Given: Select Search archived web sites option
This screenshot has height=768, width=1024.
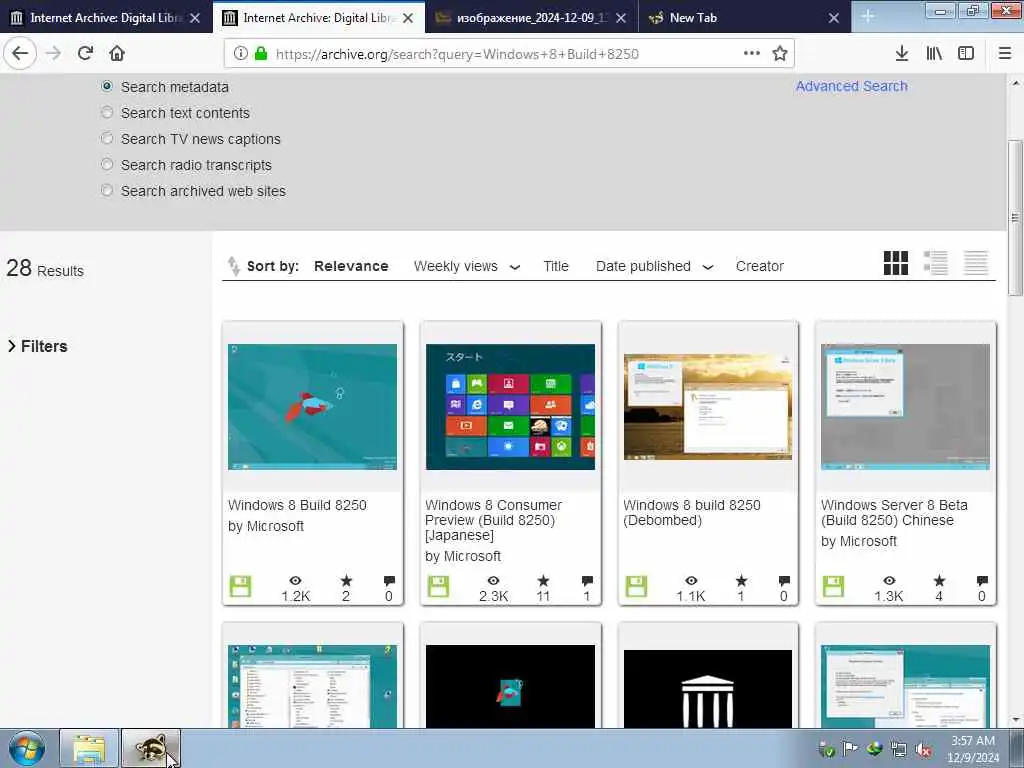Looking at the screenshot, I should coord(107,191).
